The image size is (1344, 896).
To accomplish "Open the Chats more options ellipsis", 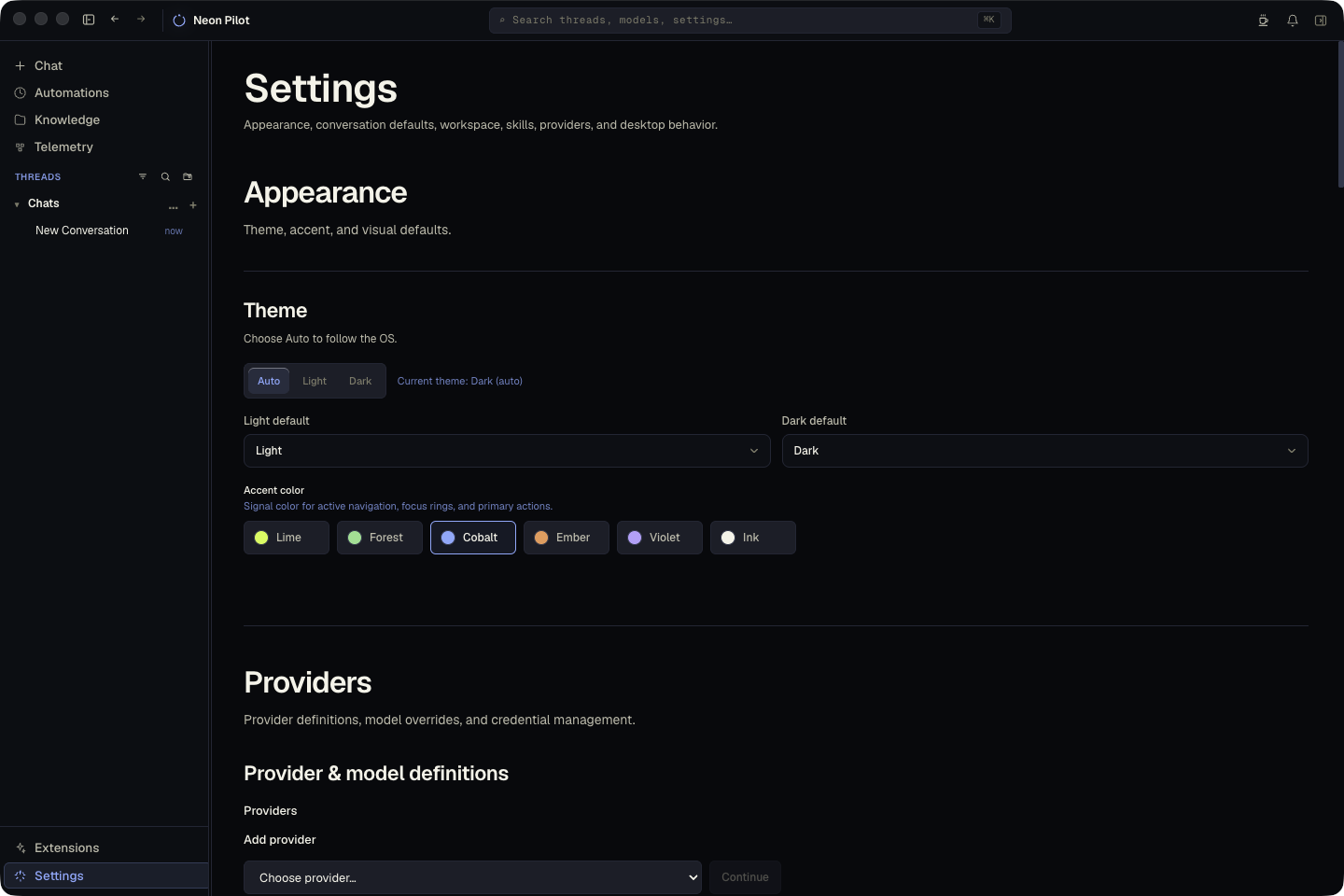I will [x=173, y=205].
